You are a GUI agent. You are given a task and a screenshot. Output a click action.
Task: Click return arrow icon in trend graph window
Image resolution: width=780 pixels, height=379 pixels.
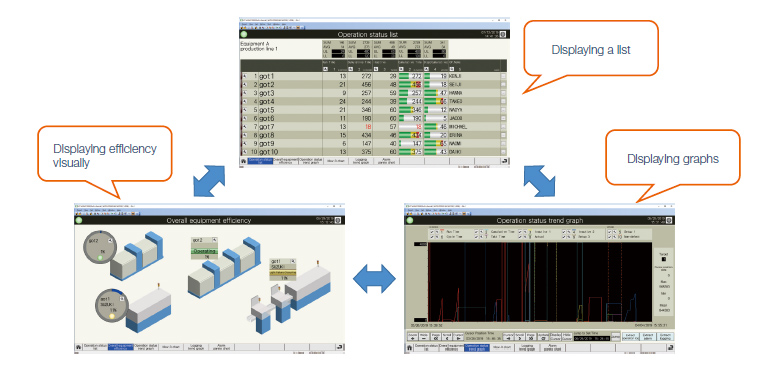671,348
